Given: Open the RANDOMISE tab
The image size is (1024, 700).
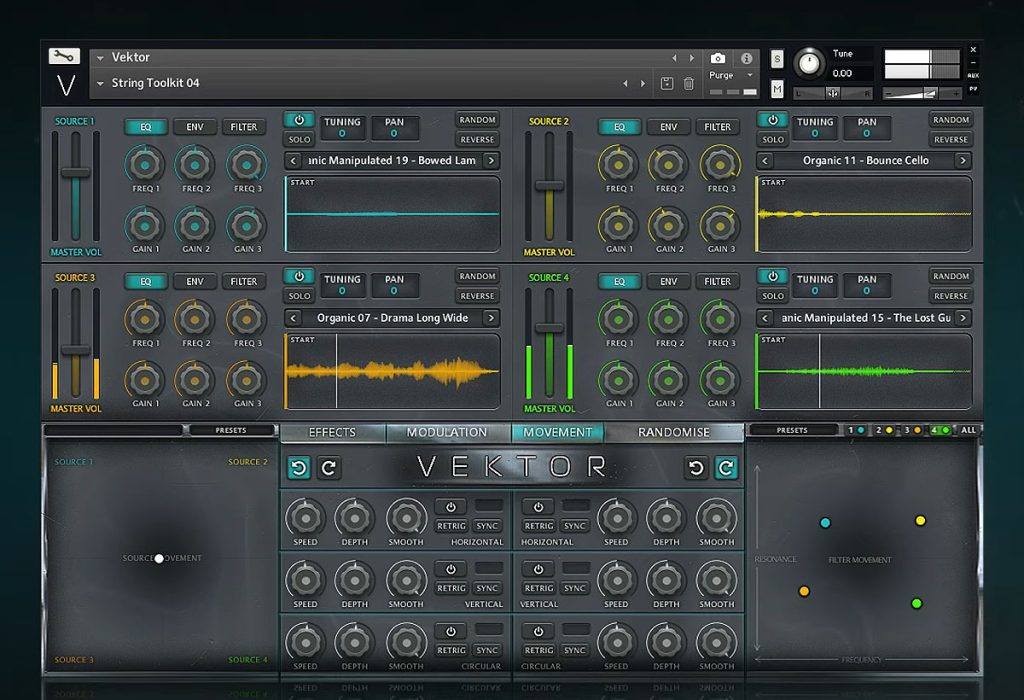Looking at the screenshot, I should [x=674, y=432].
